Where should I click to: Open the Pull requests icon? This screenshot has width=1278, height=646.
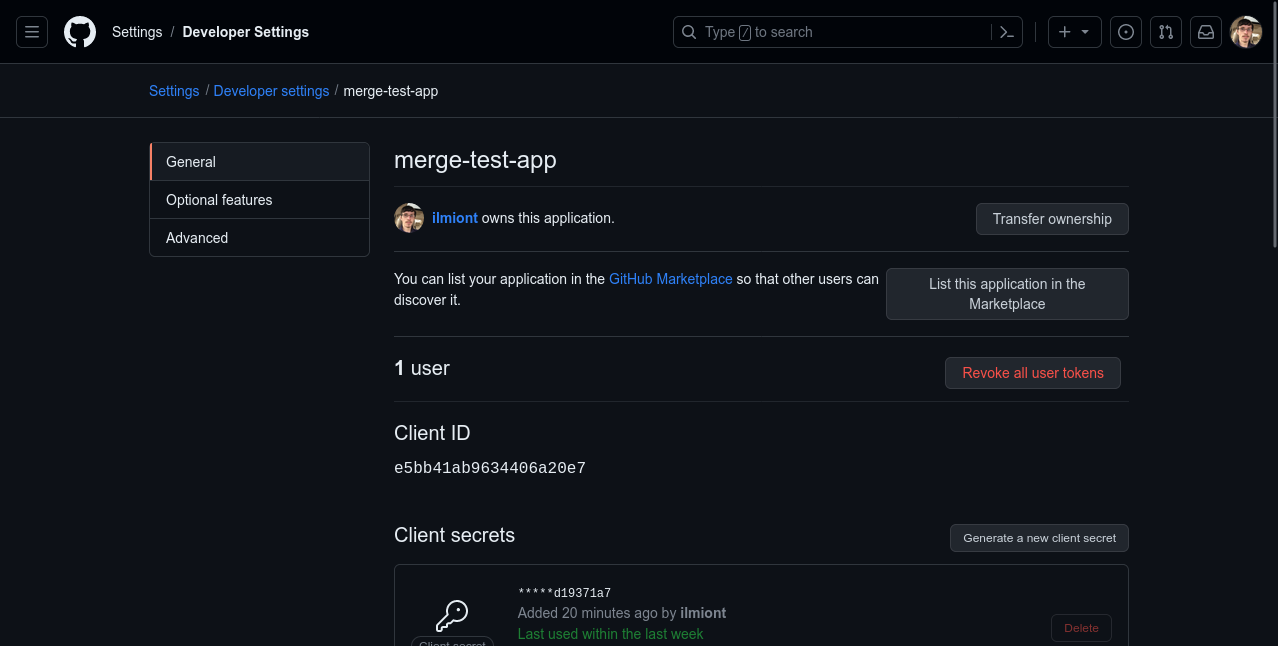[1165, 31]
